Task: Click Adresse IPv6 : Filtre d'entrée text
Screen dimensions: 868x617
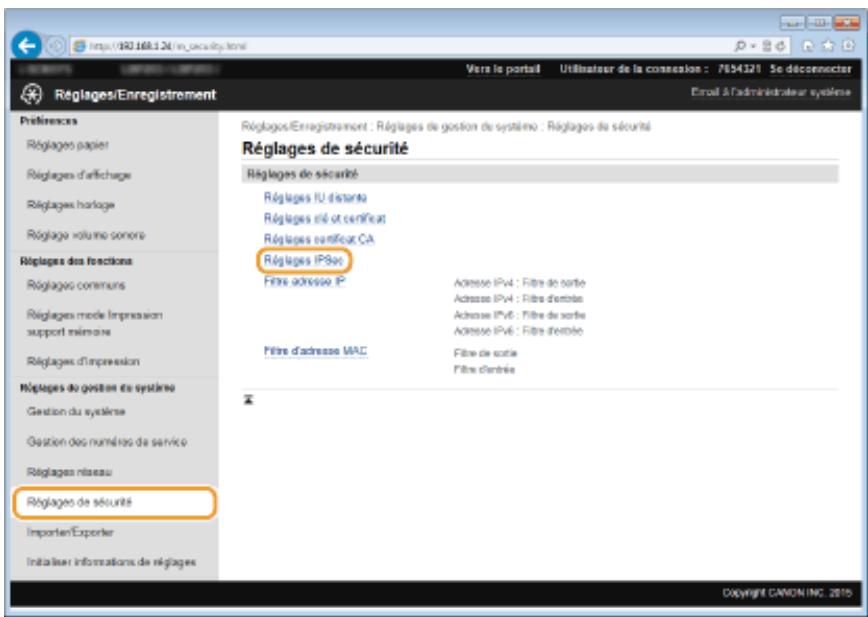Action: click(x=518, y=331)
